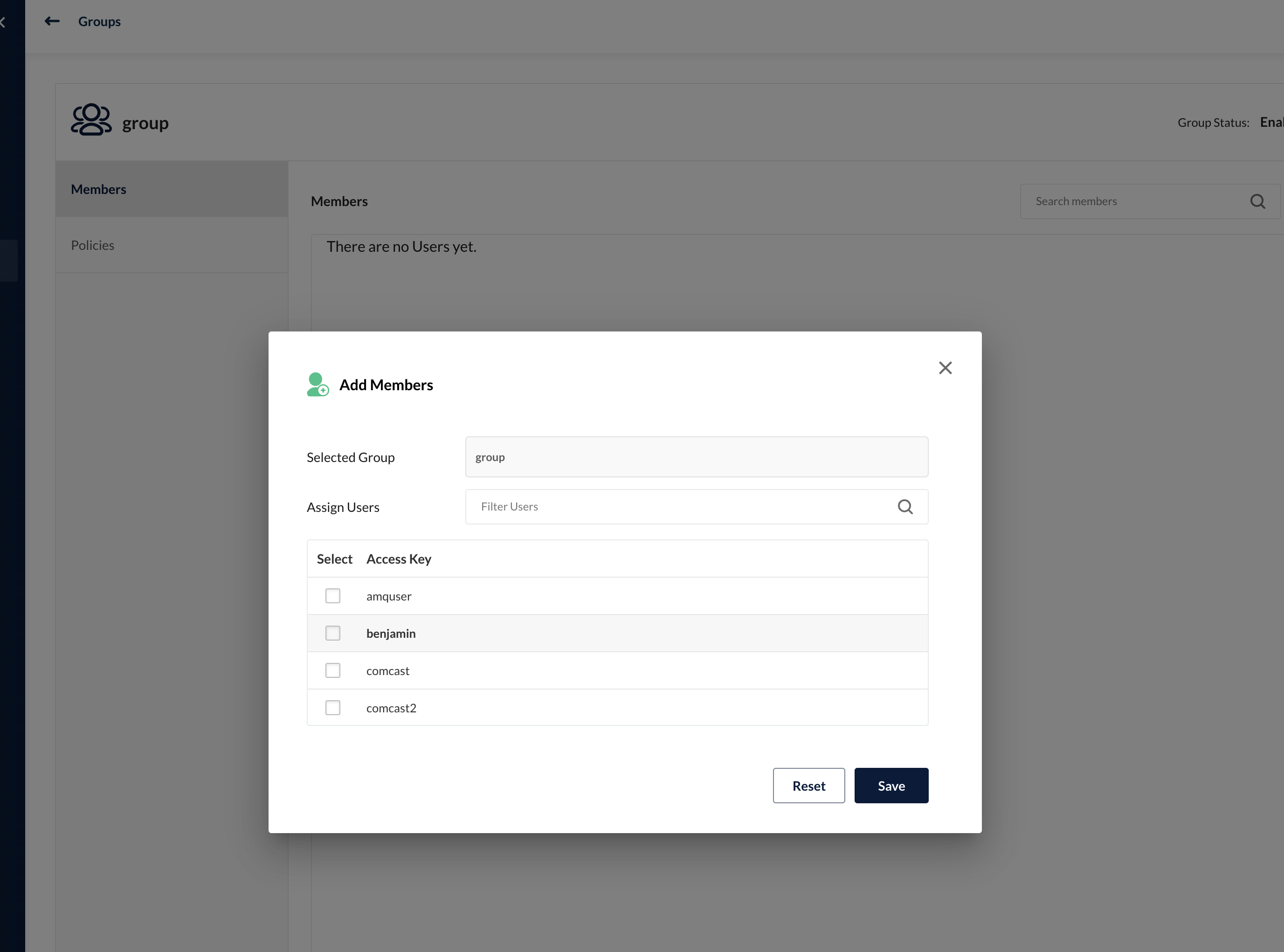Open the Members tab
Screen dimensions: 1284x952
pos(98,189)
